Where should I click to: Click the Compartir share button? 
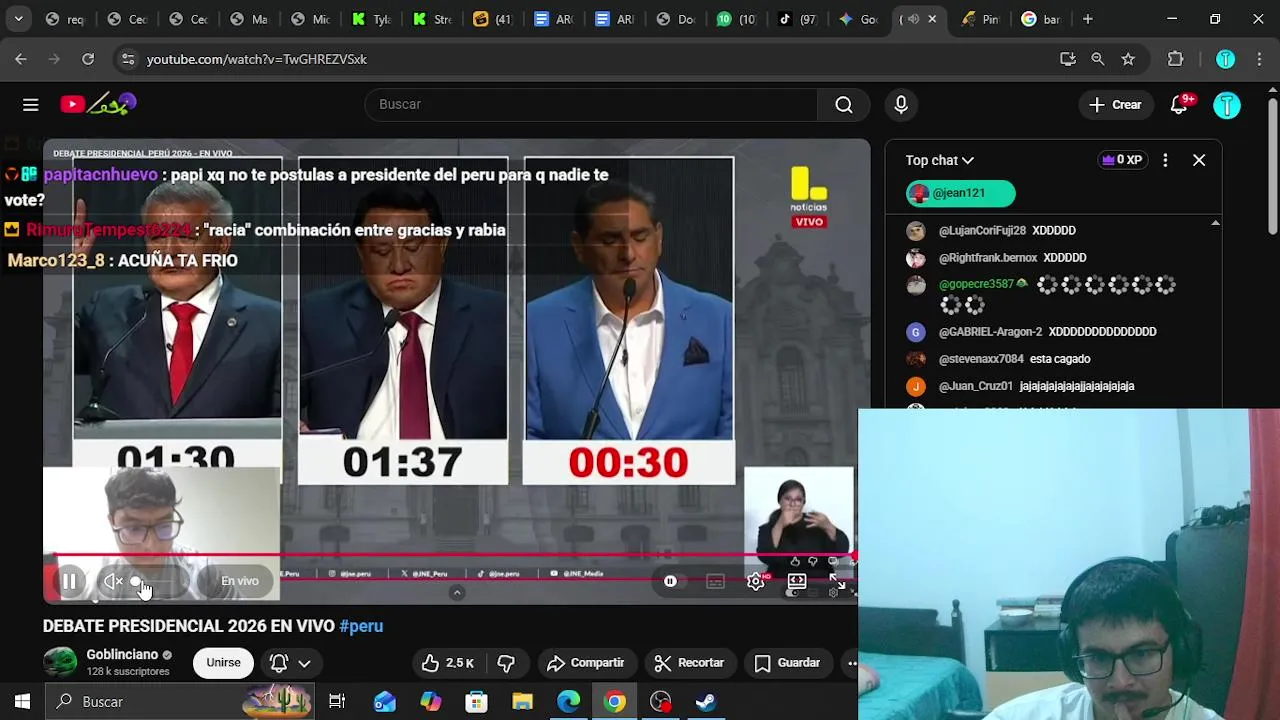coord(586,663)
